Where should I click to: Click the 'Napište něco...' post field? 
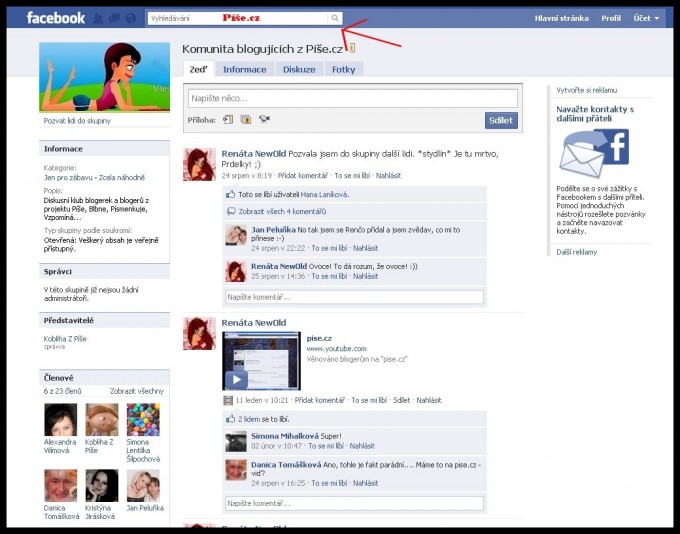pyautogui.click(x=353, y=98)
